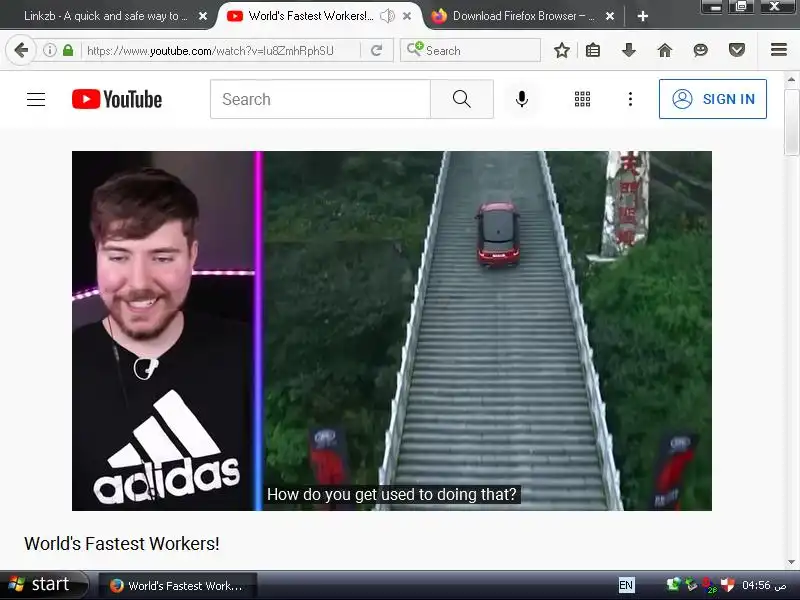Close the Download Firefox Browser tab
800x600 pixels.
click(610, 16)
